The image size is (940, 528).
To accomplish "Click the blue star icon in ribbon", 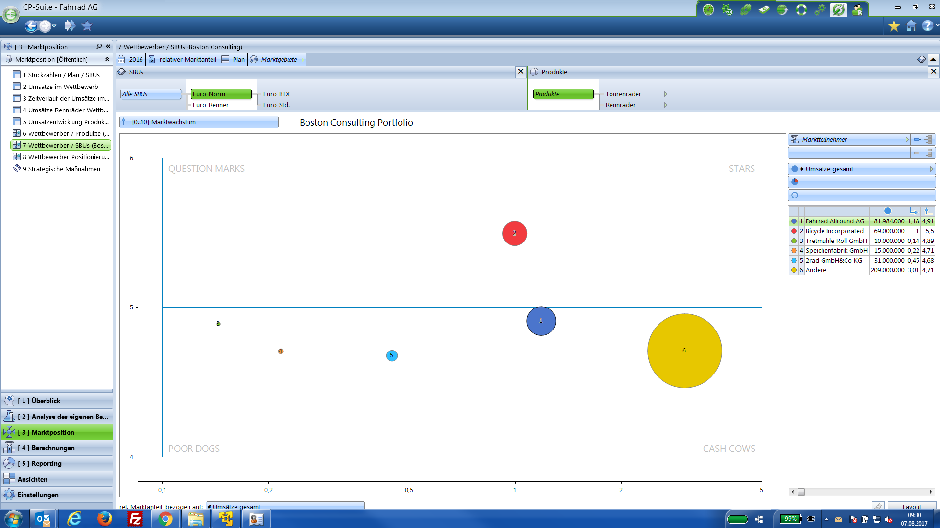I will point(87,26).
